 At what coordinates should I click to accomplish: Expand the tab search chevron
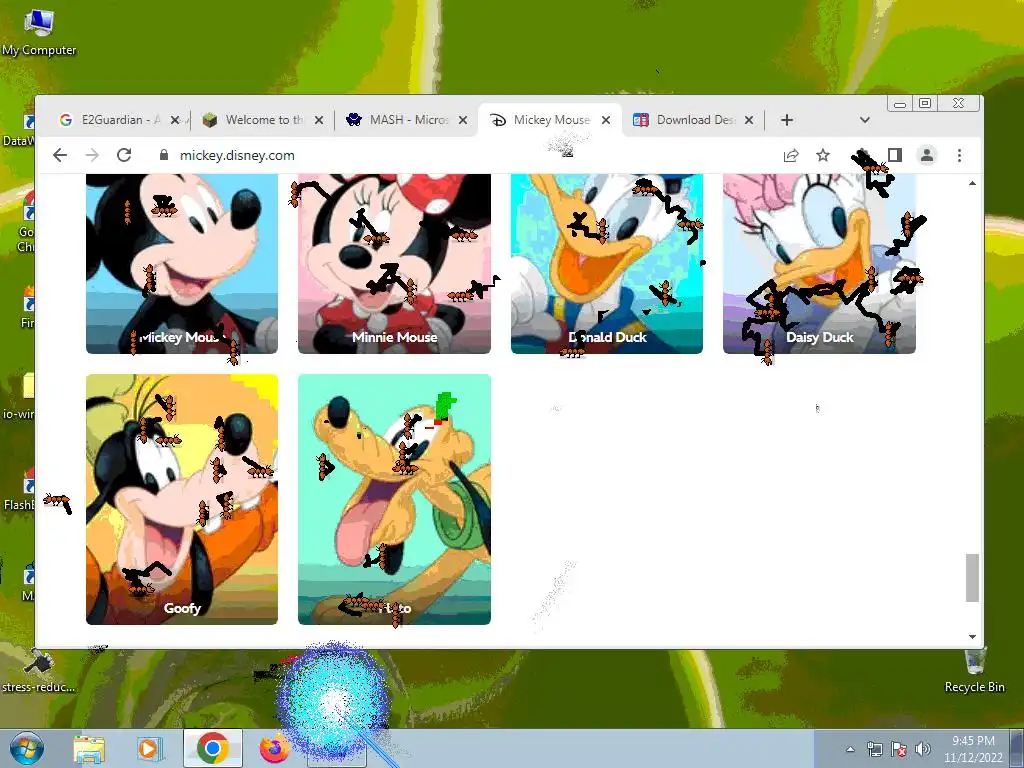(x=865, y=120)
